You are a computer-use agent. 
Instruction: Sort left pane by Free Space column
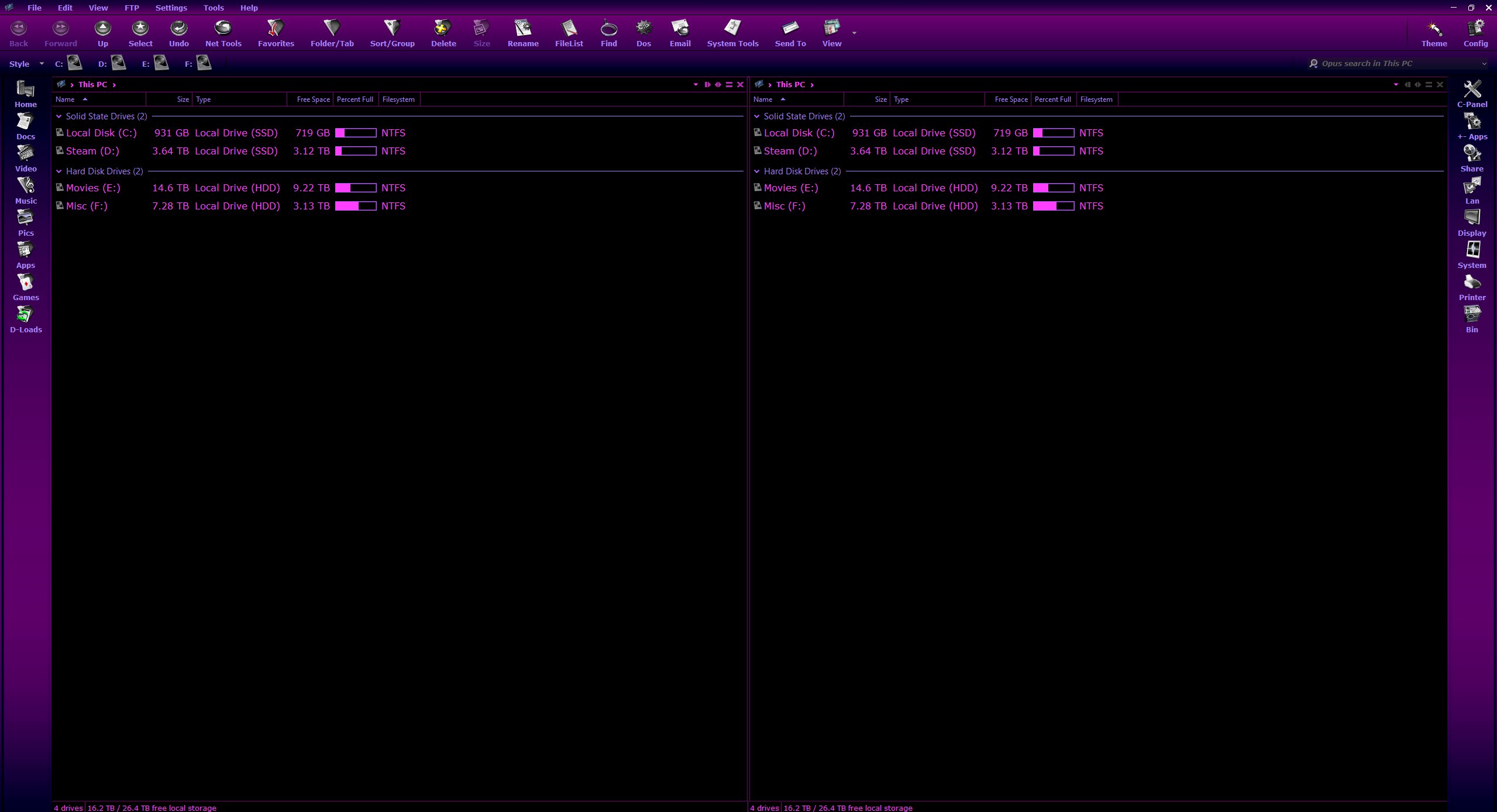[313, 99]
